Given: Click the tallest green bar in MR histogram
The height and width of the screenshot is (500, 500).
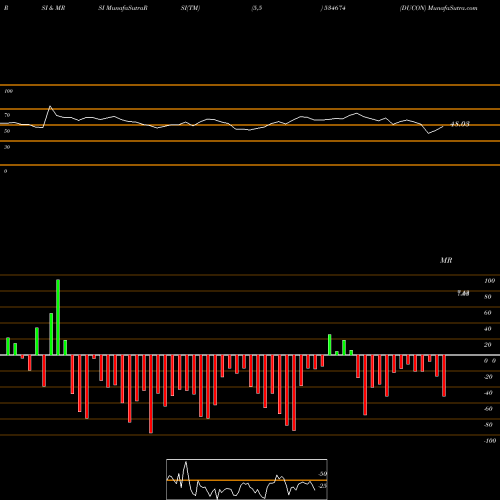Looking at the screenshot, I should pyautogui.click(x=58, y=317).
